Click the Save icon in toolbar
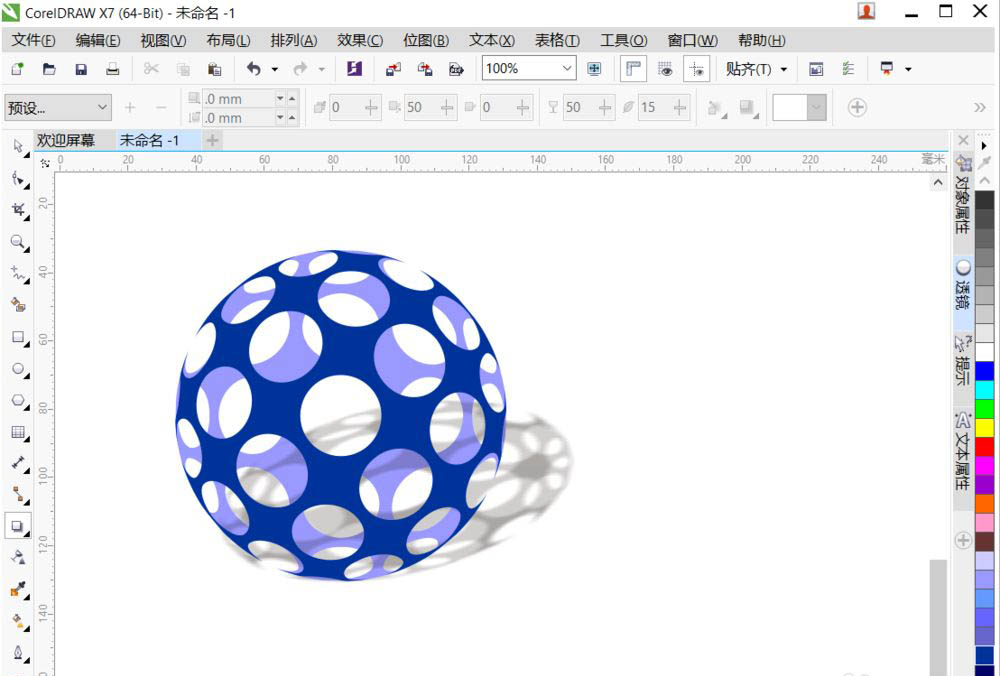The height and width of the screenshot is (676, 1000). (81, 69)
